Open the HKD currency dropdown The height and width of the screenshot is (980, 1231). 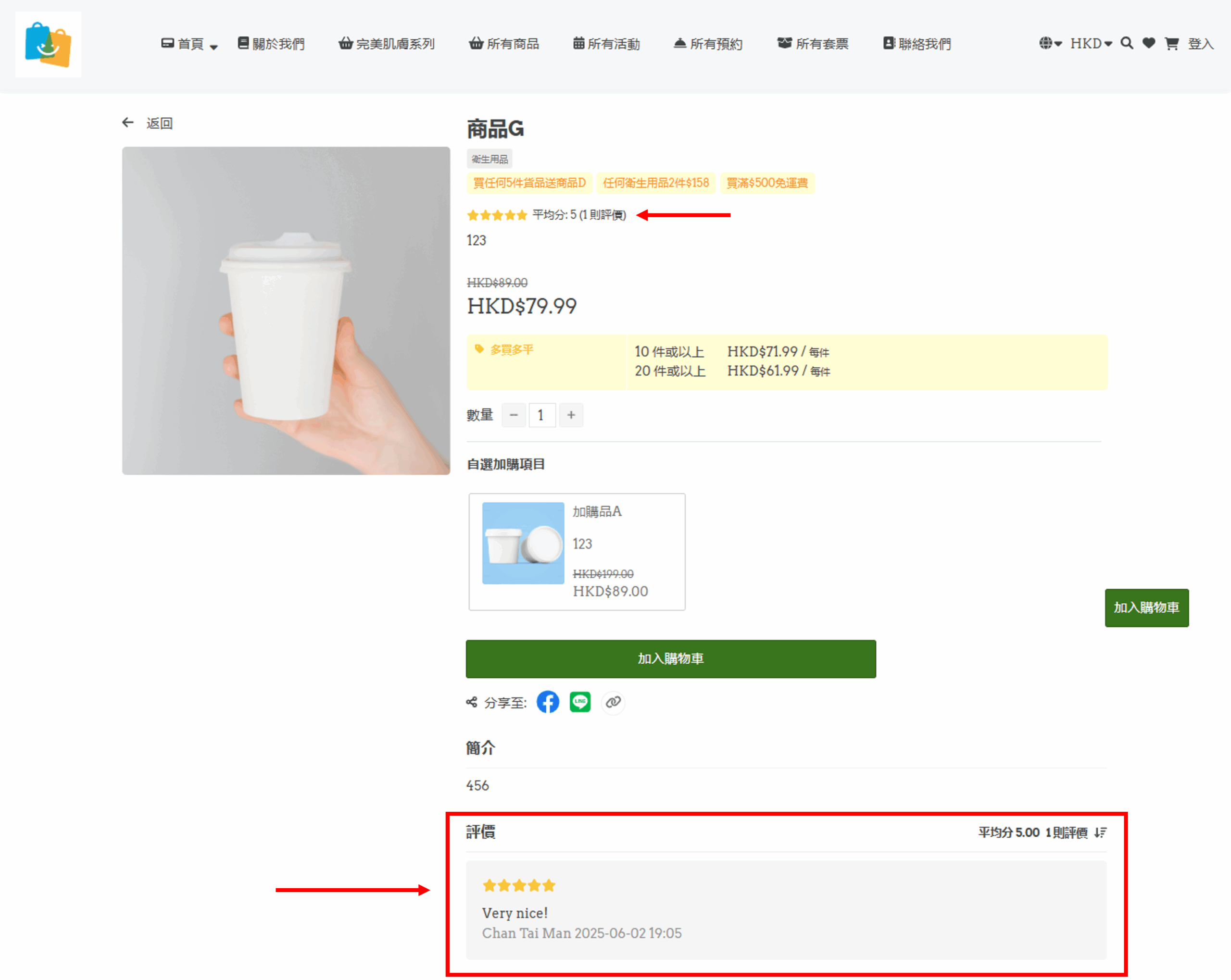(x=1091, y=43)
